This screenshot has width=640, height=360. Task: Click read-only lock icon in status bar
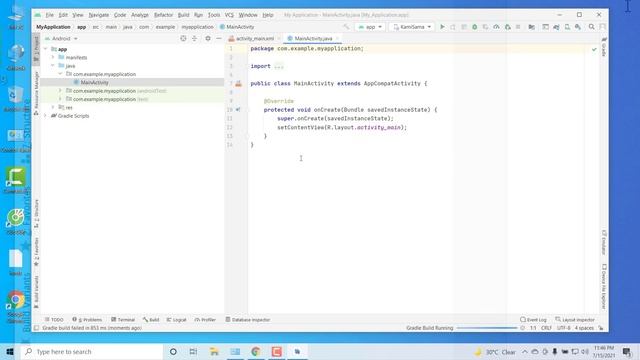(600, 328)
